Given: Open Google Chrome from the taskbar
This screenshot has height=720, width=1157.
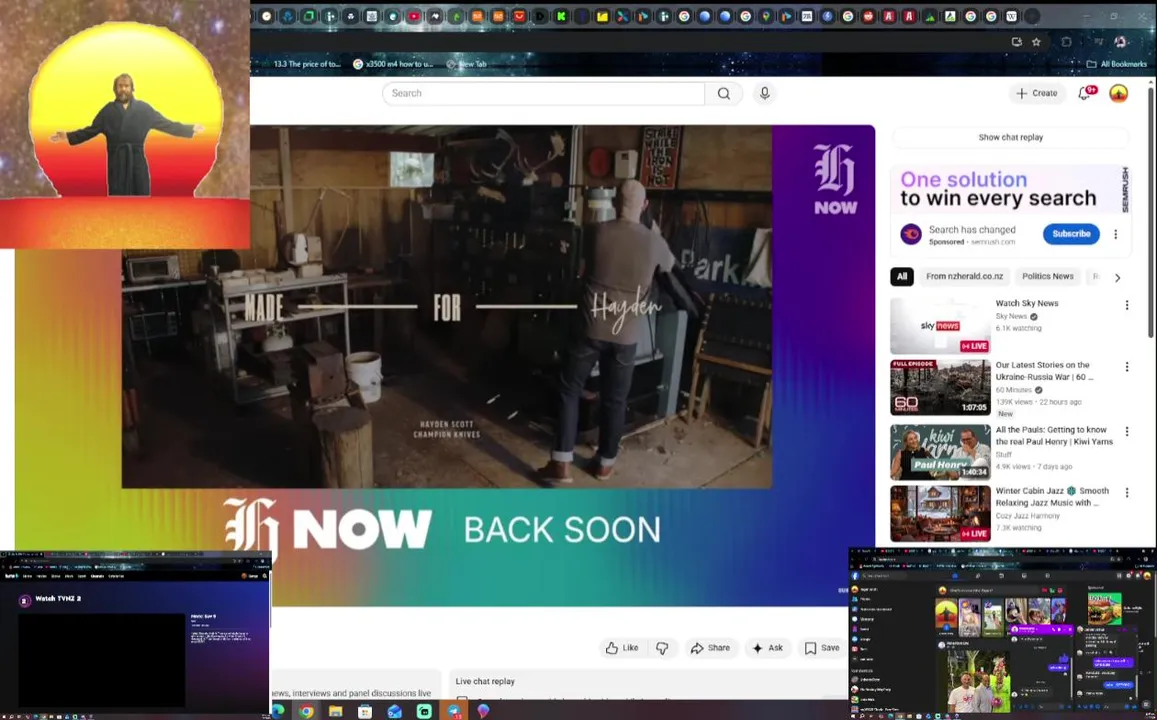Looking at the screenshot, I should pyautogui.click(x=306, y=711).
